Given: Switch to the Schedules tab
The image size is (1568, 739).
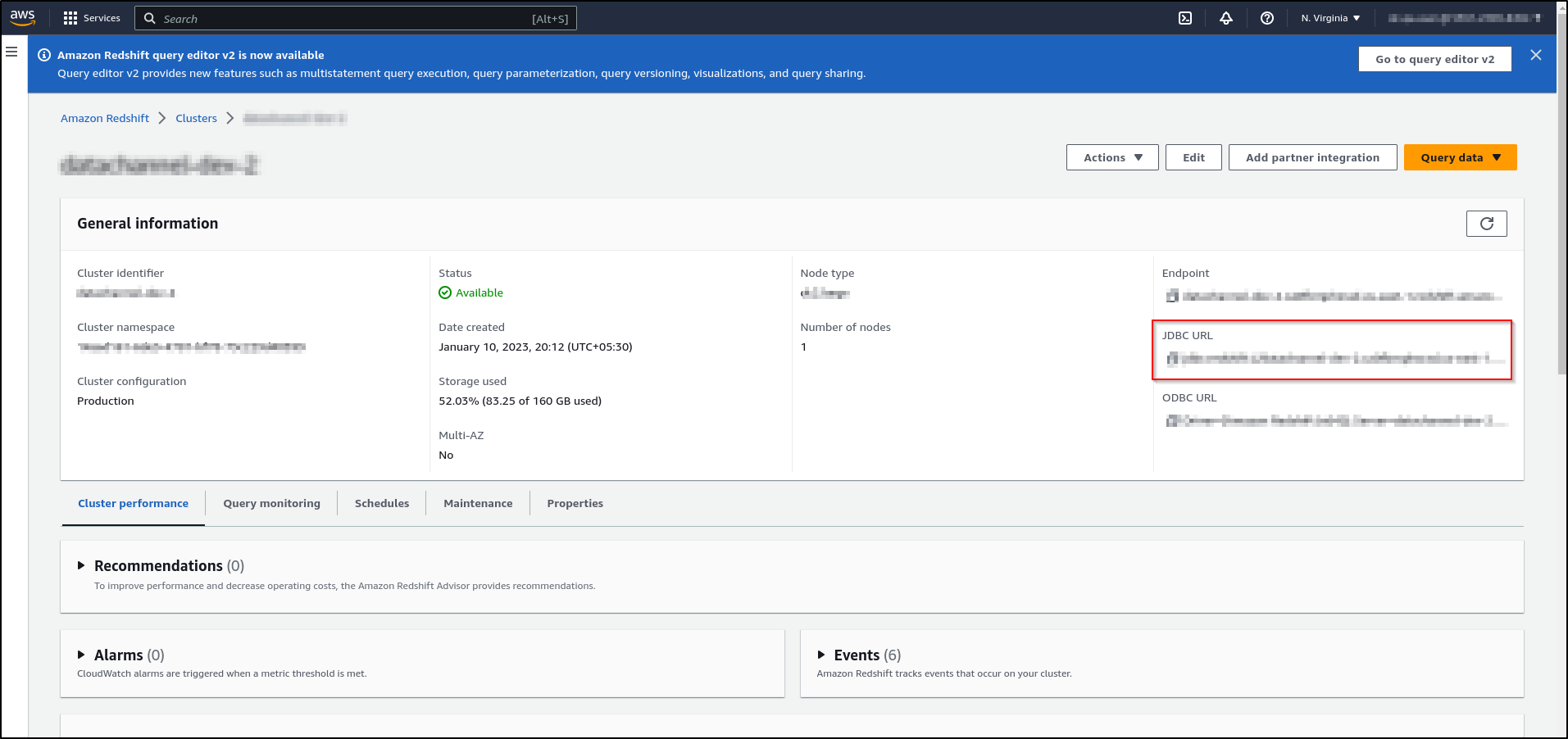Looking at the screenshot, I should [382, 503].
